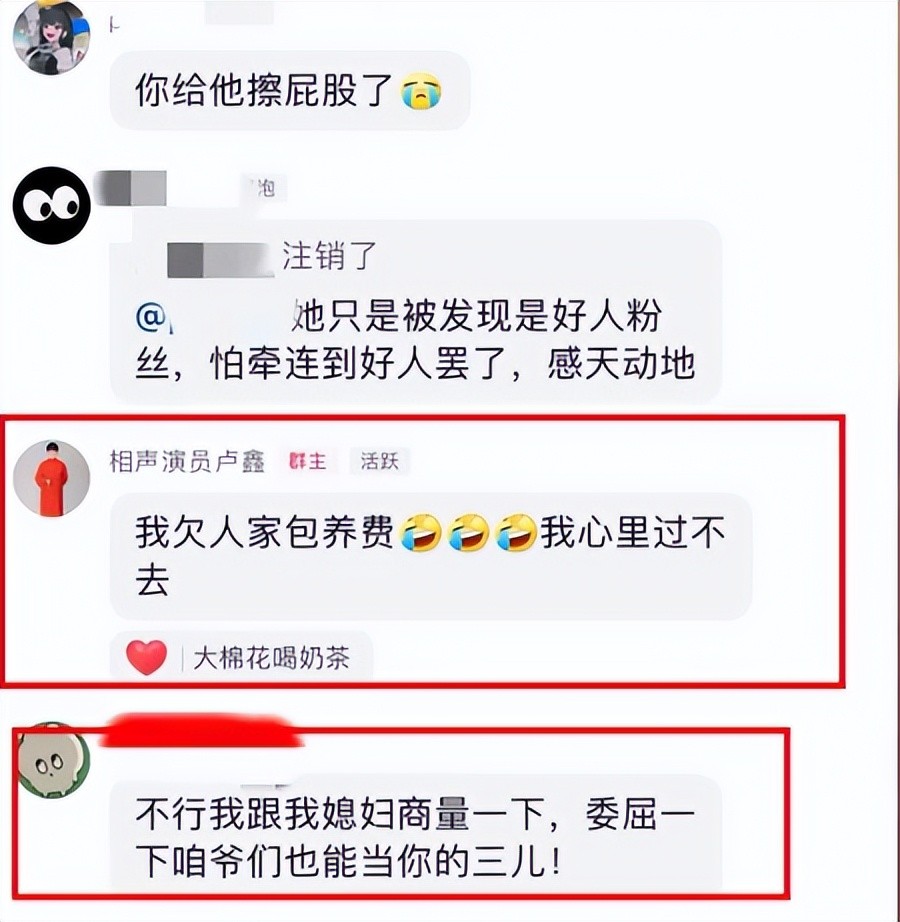Tap the crying emoji after 擦屁股了
Viewport: 900px width, 922px height.
pos(421,92)
